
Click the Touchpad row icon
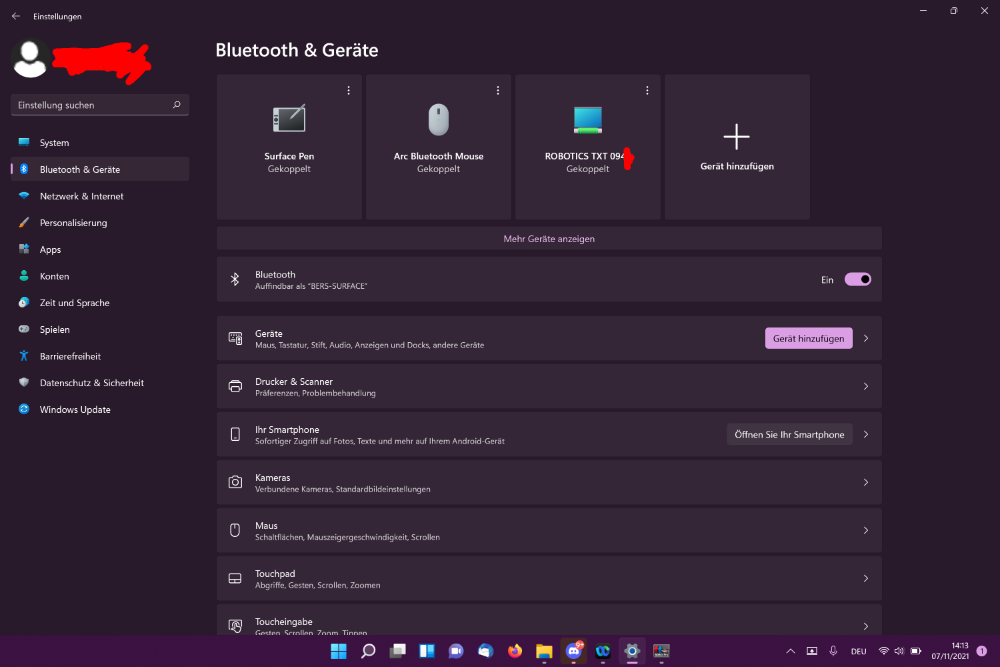[235, 578]
